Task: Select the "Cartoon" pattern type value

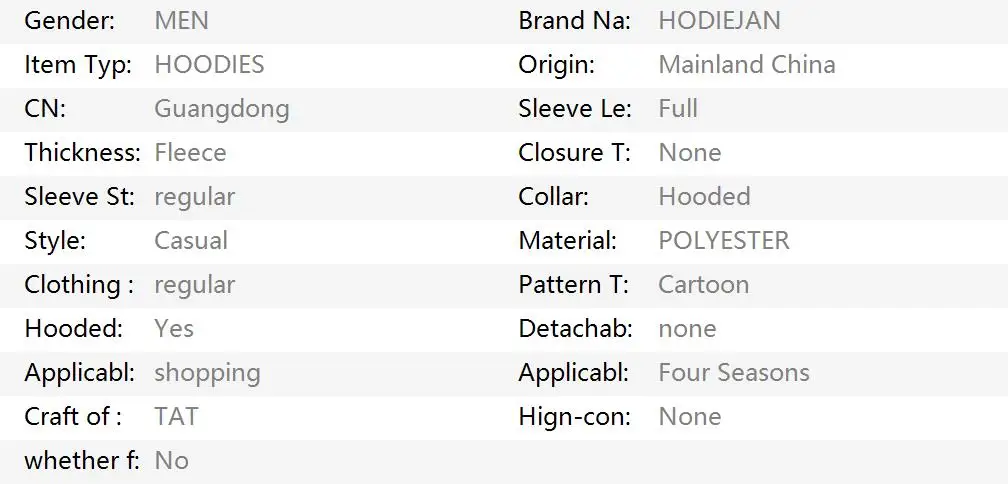Action: click(x=703, y=285)
